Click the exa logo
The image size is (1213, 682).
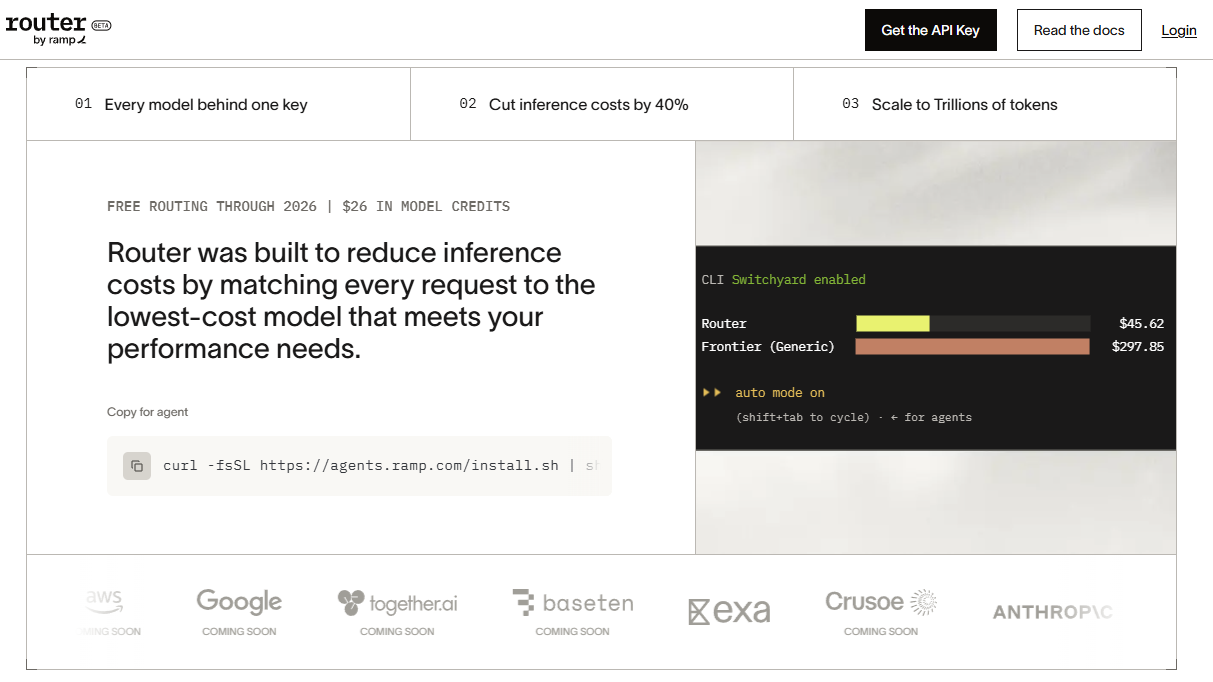point(729,611)
